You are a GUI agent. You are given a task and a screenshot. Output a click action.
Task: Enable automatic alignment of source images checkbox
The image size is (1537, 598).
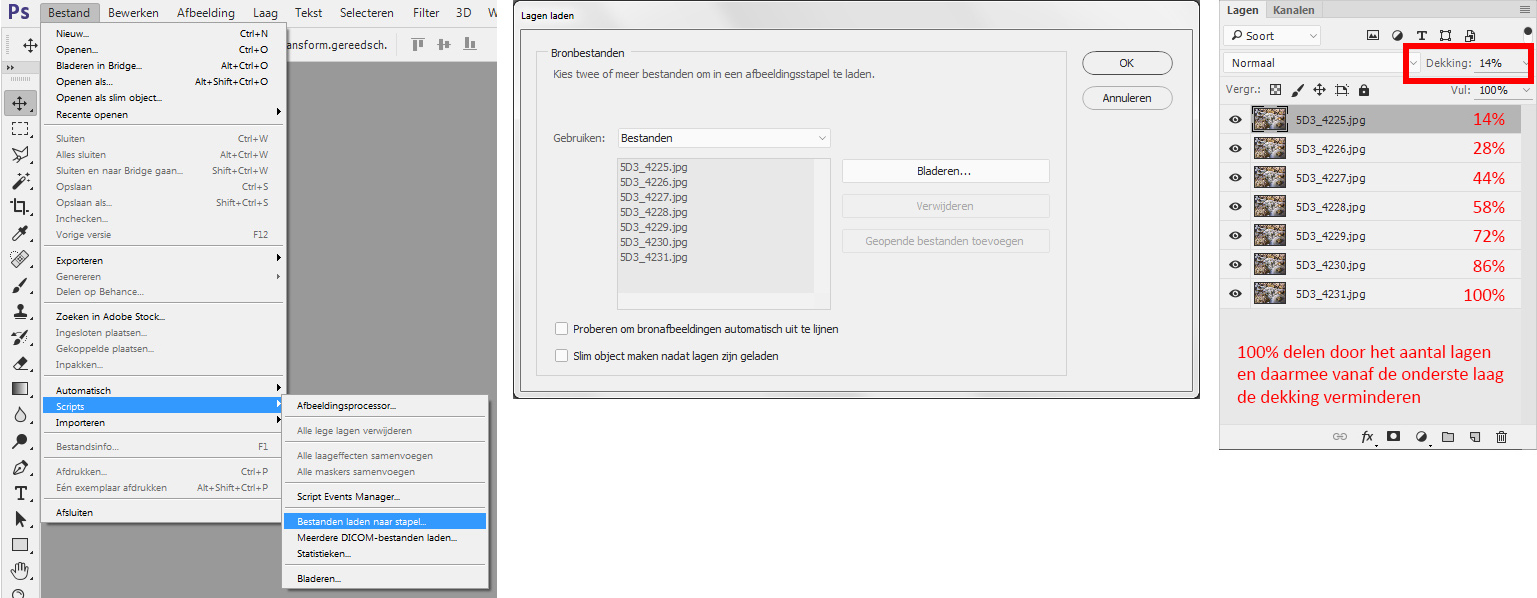[561, 328]
